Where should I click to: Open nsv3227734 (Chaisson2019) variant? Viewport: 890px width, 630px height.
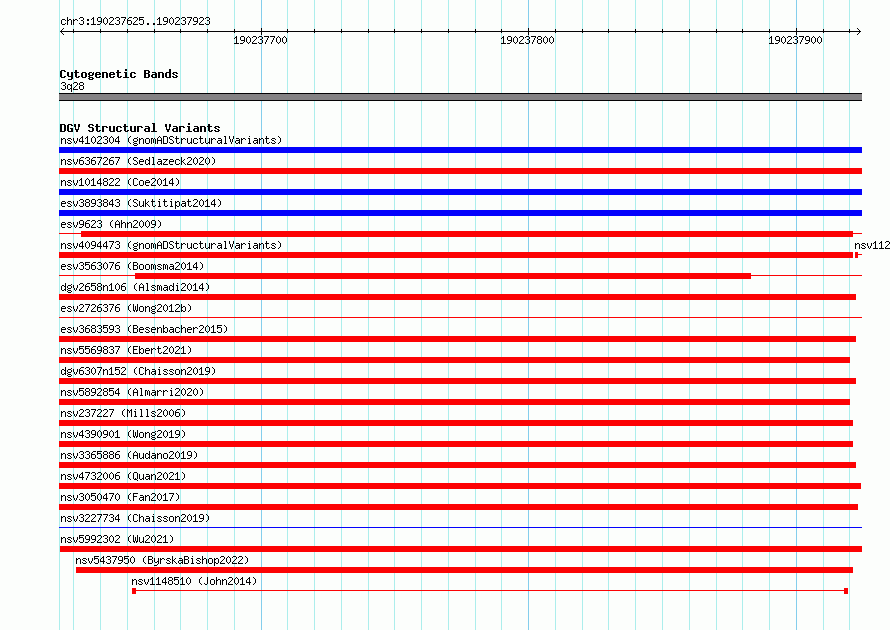click(135, 518)
